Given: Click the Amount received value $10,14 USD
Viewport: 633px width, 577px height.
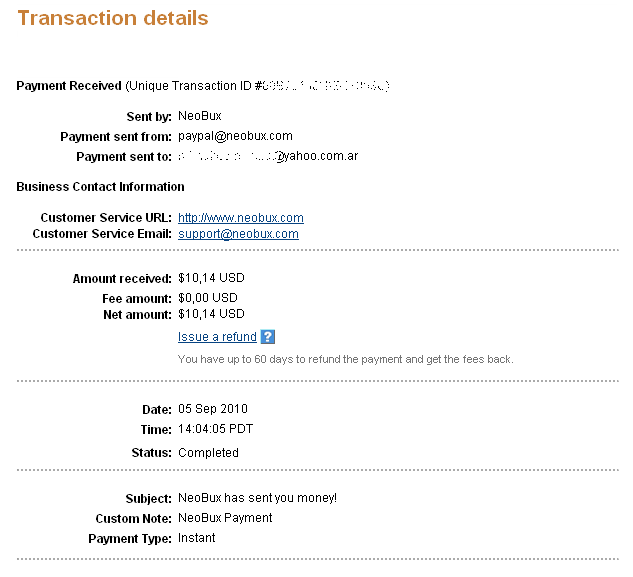Looking at the screenshot, I should [211, 278].
